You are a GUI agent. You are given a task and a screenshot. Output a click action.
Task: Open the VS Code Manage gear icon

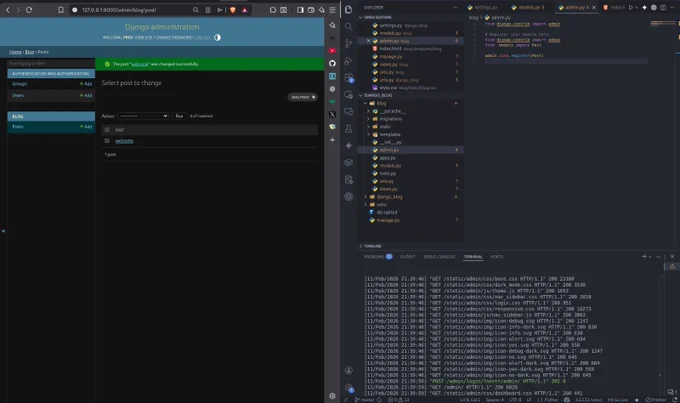click(349, 387)
